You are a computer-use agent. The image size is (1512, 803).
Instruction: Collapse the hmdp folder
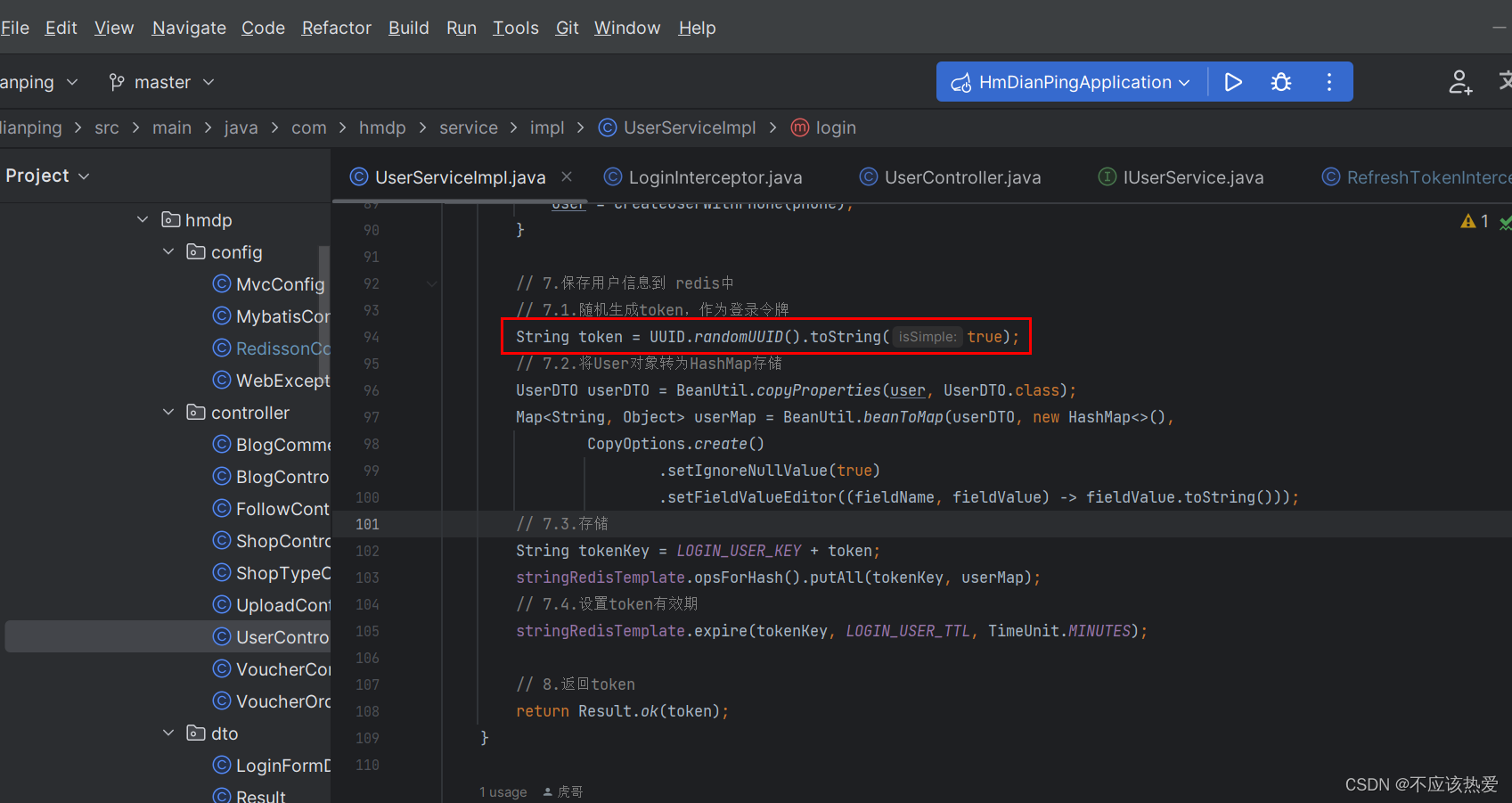(143, 219)
